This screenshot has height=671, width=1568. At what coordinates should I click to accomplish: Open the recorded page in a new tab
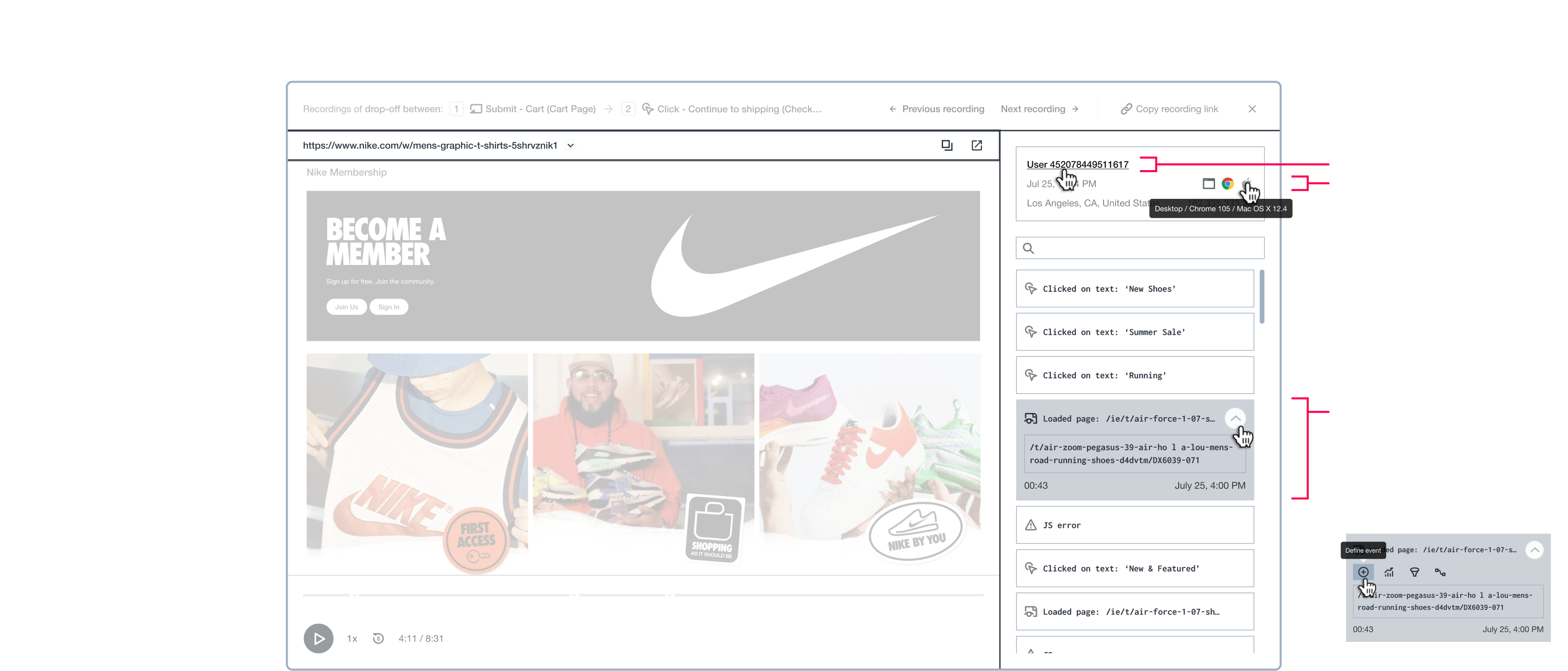pos(976,145)
